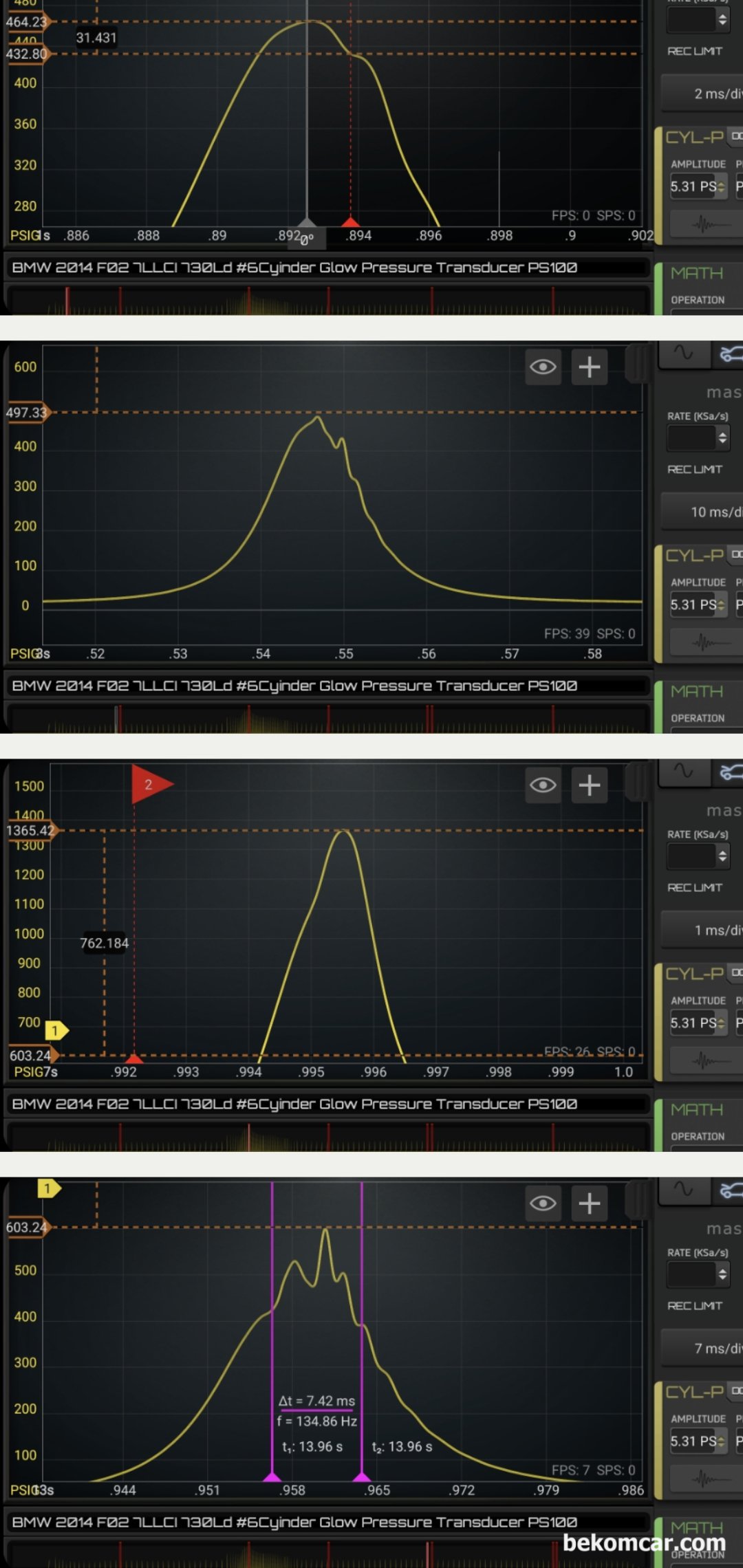Image resolution: width=743 pixels, height=1568 pixels.
Task: Toggle the eye icon in the 1 ms/div scope
Action: (x=543, y=785)
